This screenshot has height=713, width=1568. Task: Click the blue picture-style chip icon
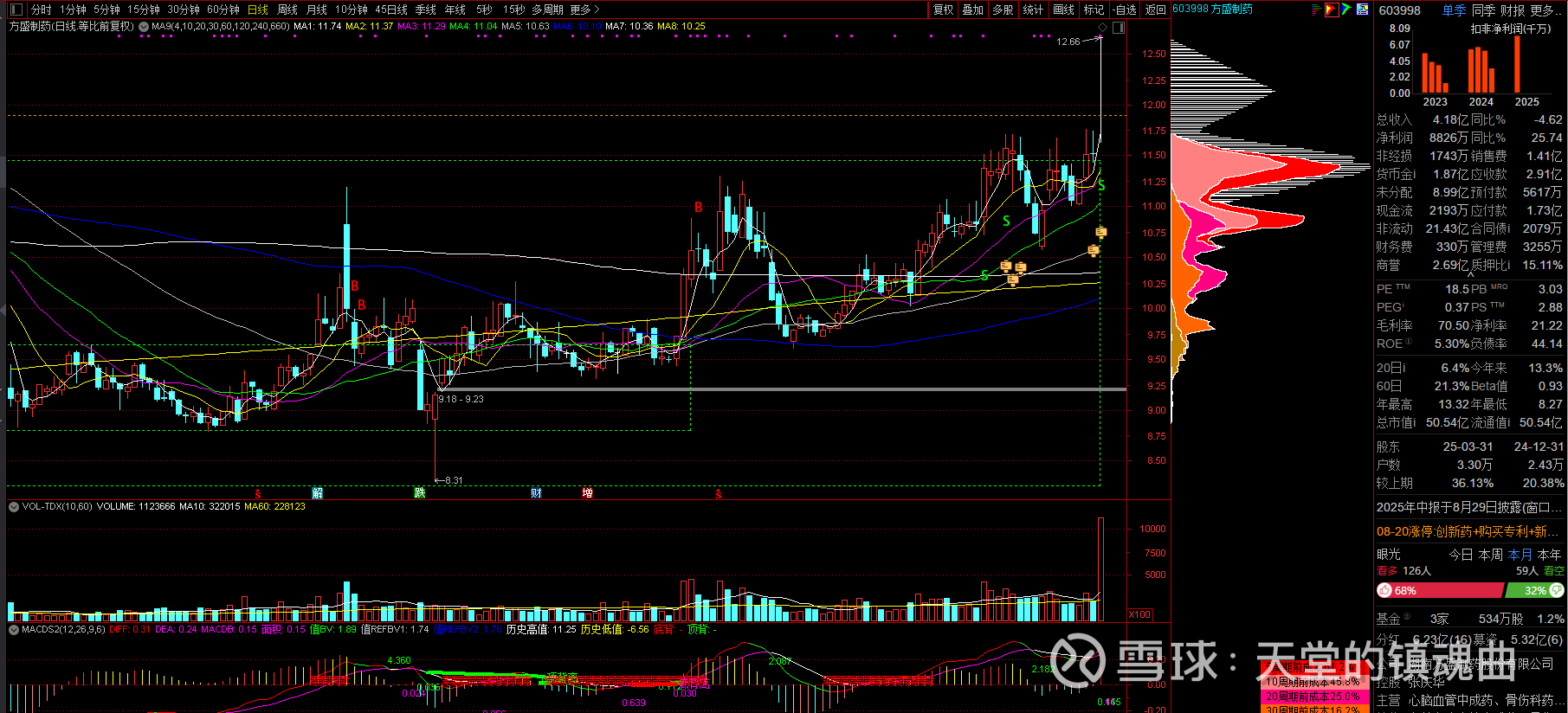[1363, 10]
